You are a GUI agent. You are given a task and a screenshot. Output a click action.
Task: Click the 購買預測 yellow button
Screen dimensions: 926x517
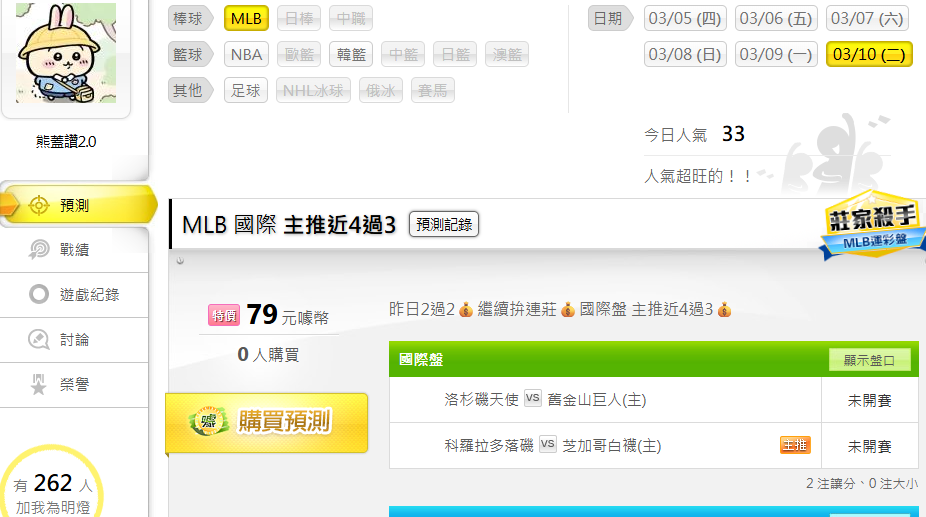point(267,423)
